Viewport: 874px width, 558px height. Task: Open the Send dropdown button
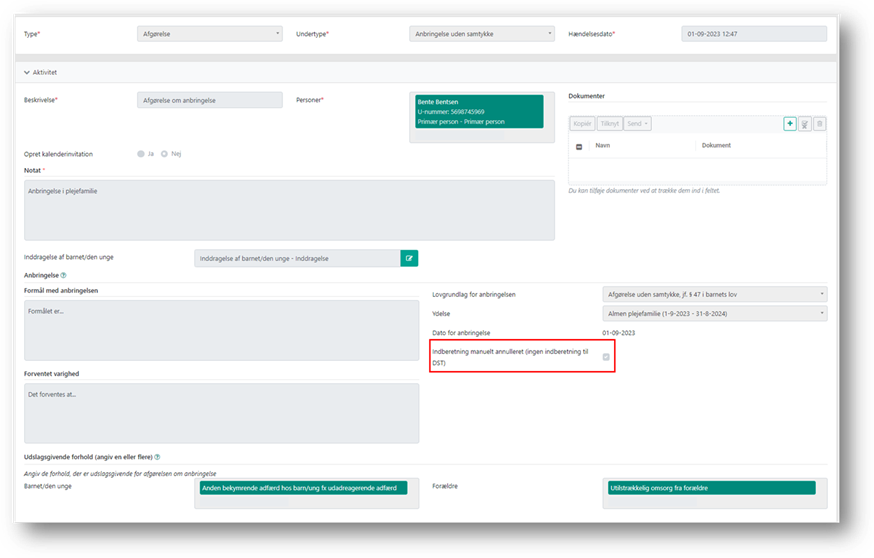[x=638, y=124]
